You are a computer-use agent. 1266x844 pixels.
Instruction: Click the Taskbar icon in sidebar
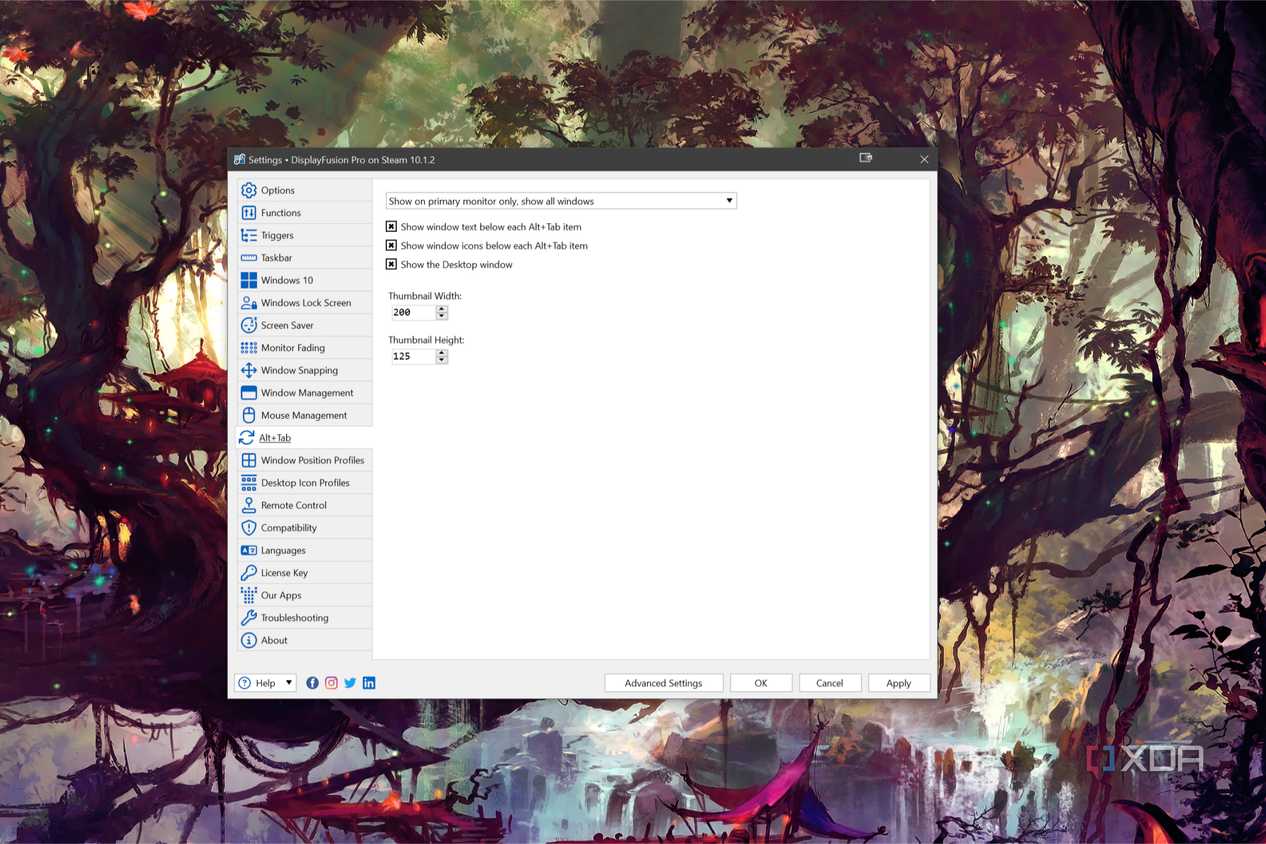(249, 258)
